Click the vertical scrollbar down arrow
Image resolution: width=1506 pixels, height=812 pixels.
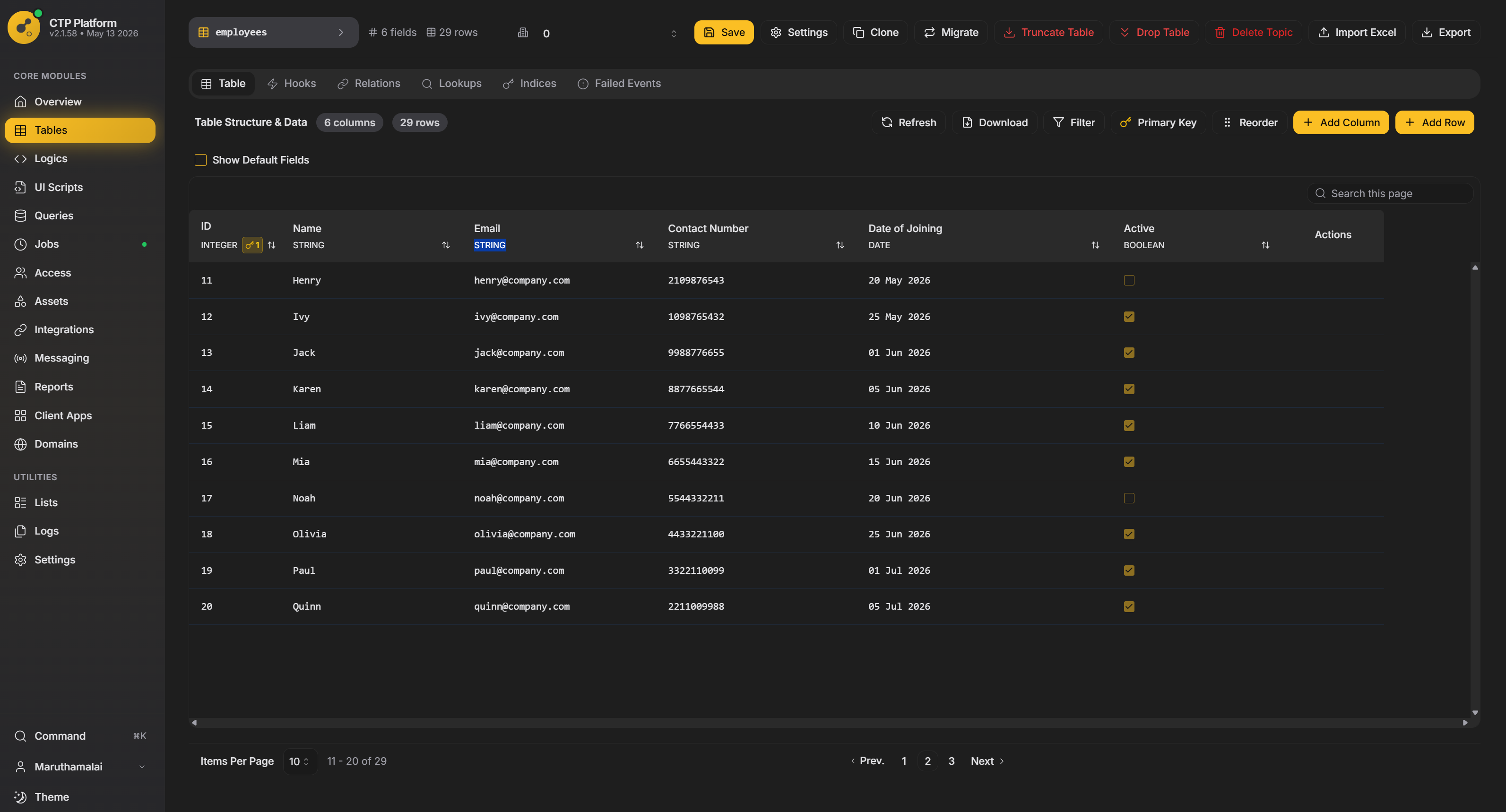[1475, 713]
